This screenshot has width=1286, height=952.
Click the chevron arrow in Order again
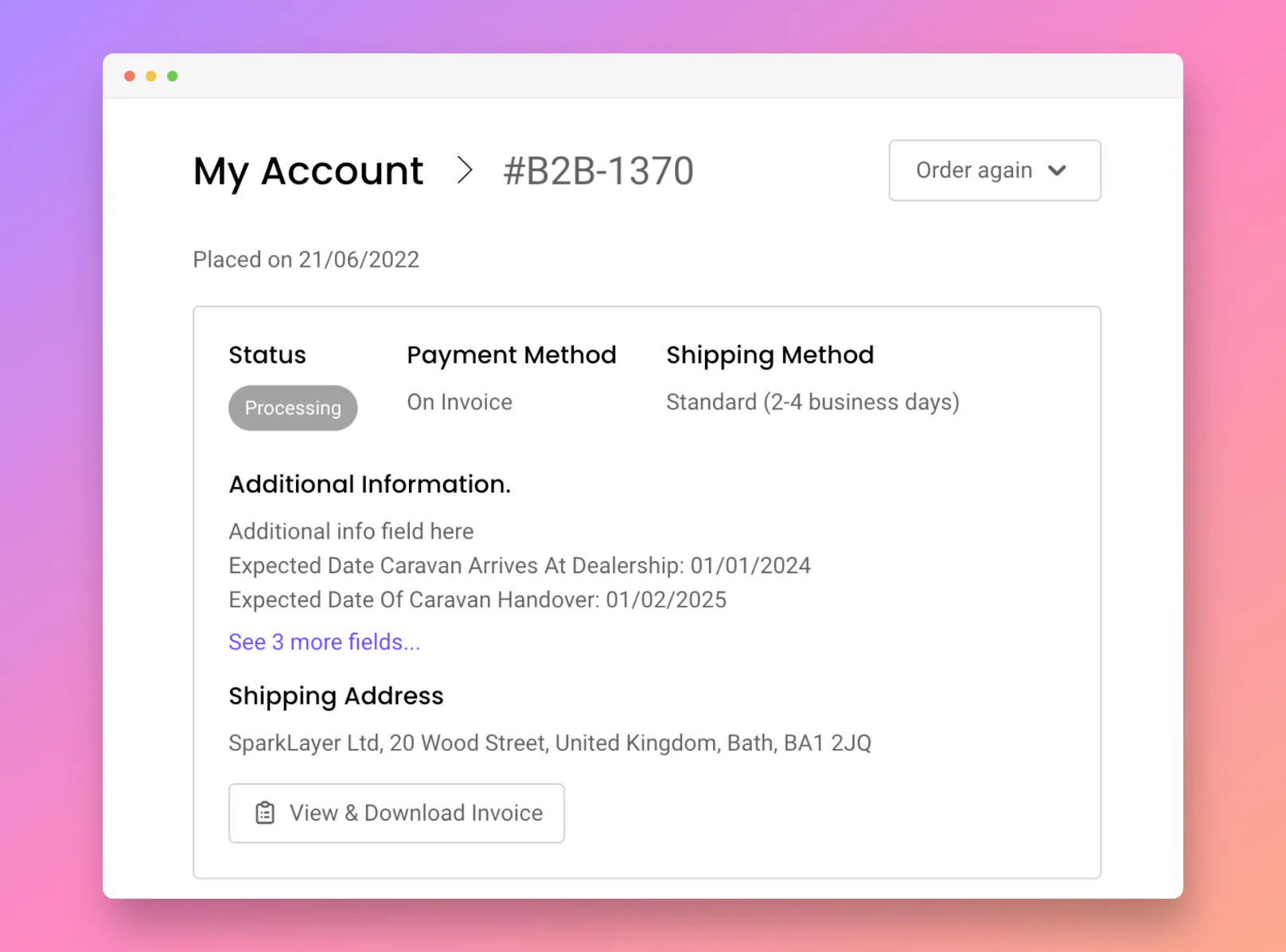pos(1057,170)
